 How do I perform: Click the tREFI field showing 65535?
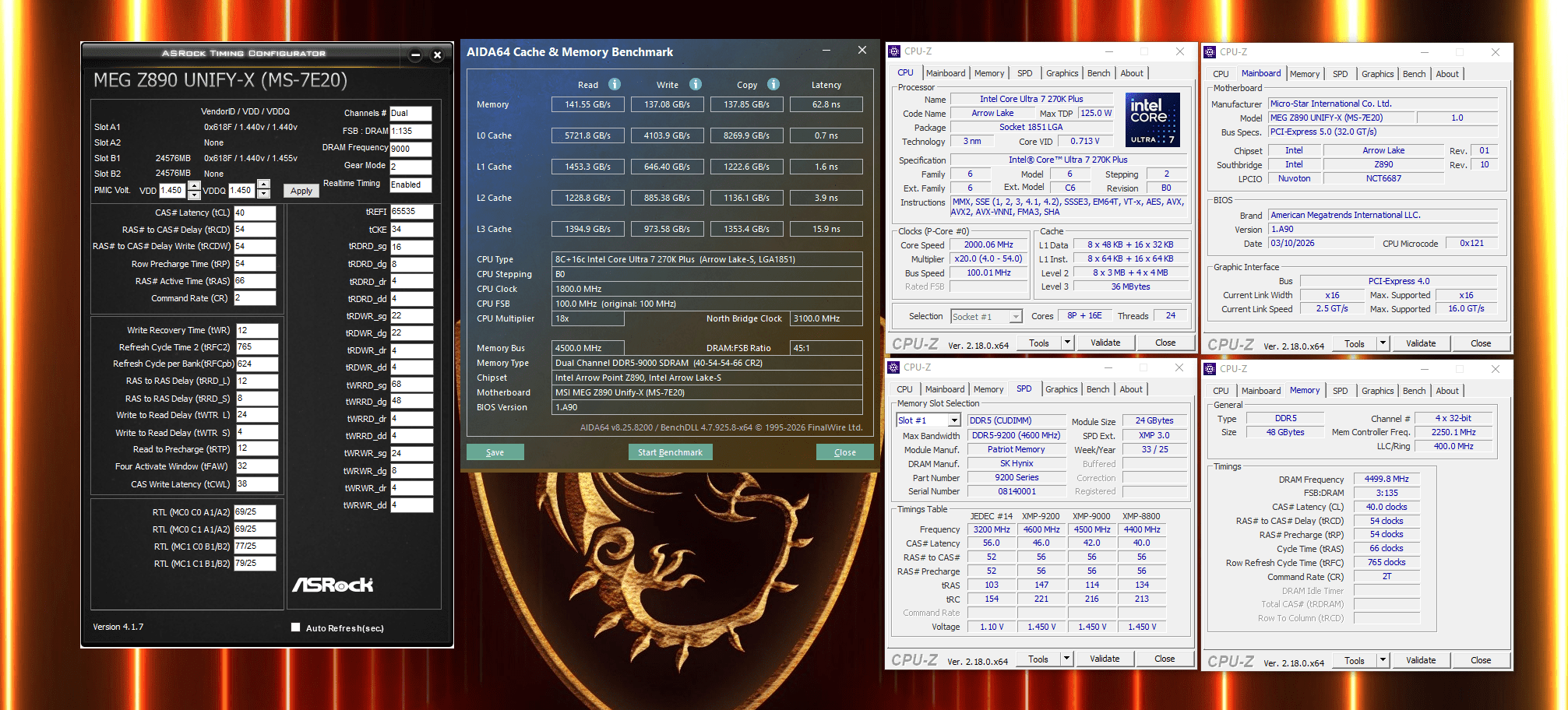(x=411, y=212)
